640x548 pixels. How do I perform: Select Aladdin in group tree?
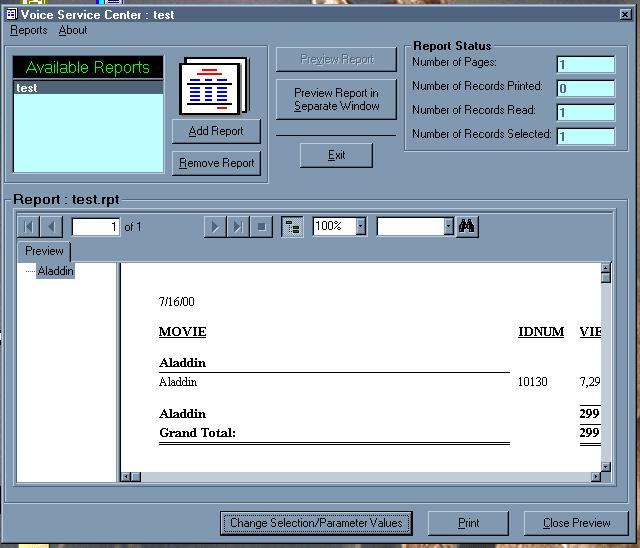[56, 271]
